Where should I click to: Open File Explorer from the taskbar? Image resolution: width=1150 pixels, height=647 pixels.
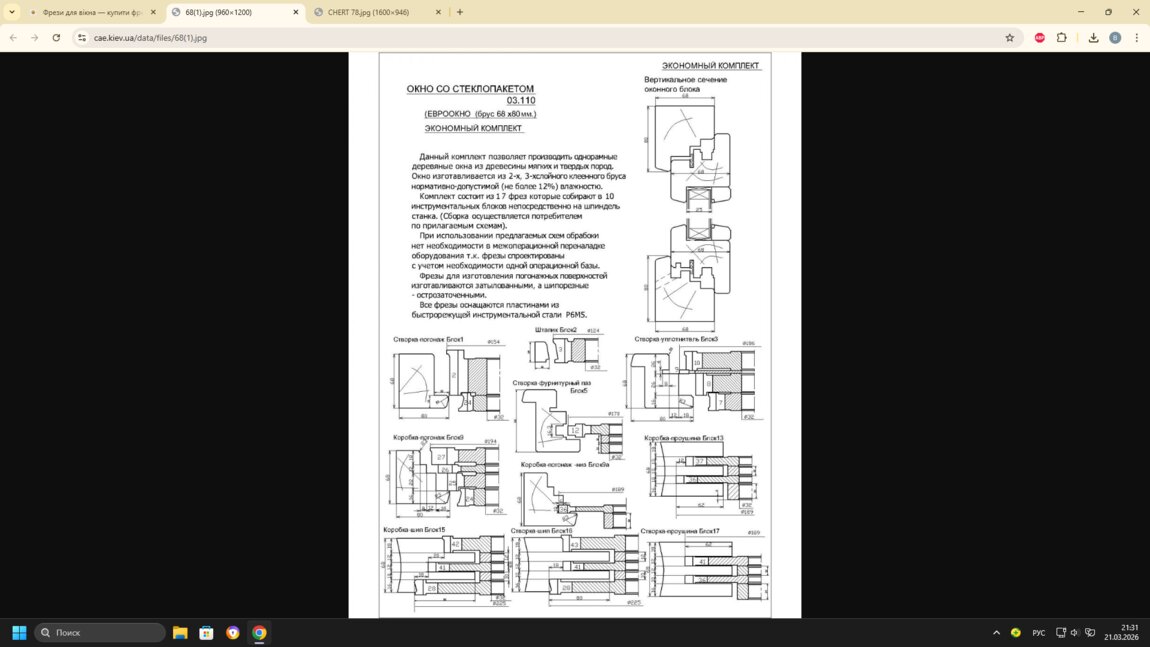(x=180, y=633)
